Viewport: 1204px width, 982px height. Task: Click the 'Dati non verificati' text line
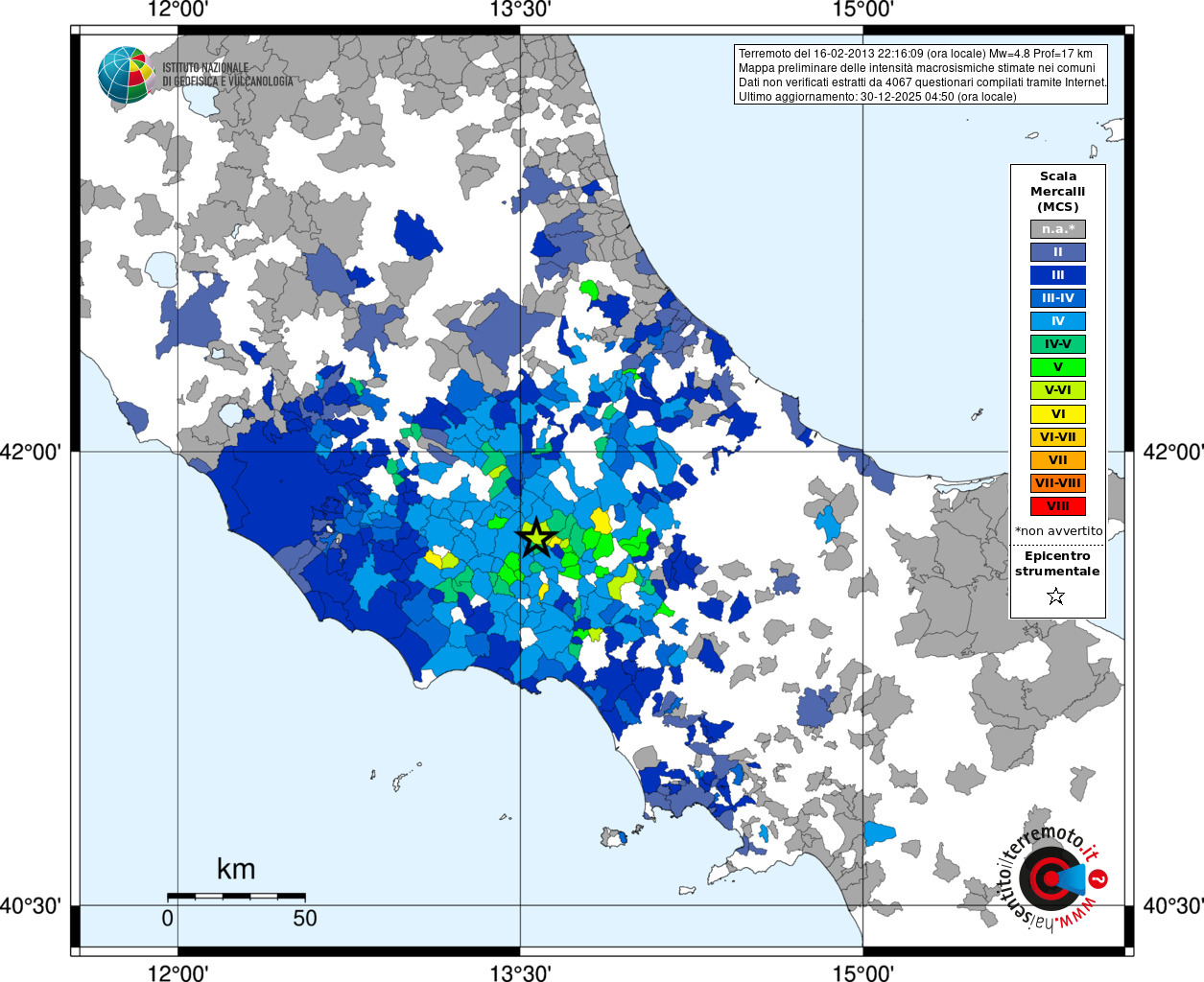coord(922,82)
